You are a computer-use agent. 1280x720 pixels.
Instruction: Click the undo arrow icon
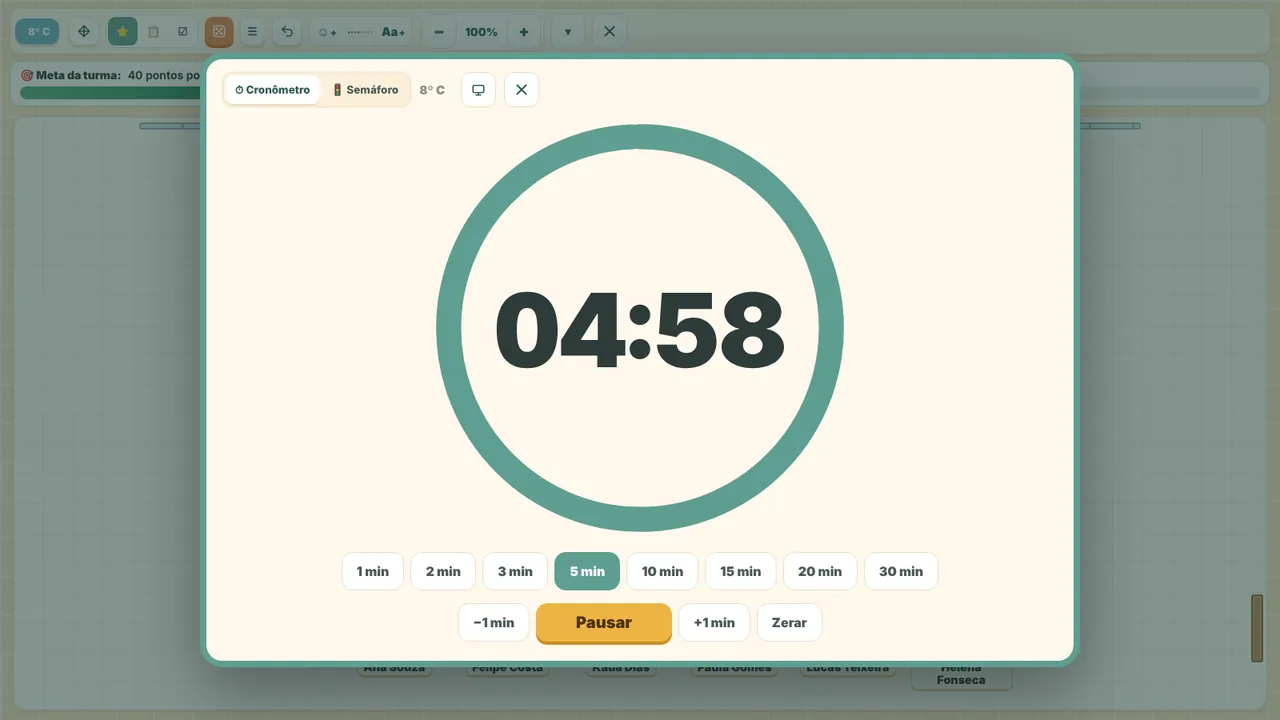pyautogui.click(x=287, y=32)
